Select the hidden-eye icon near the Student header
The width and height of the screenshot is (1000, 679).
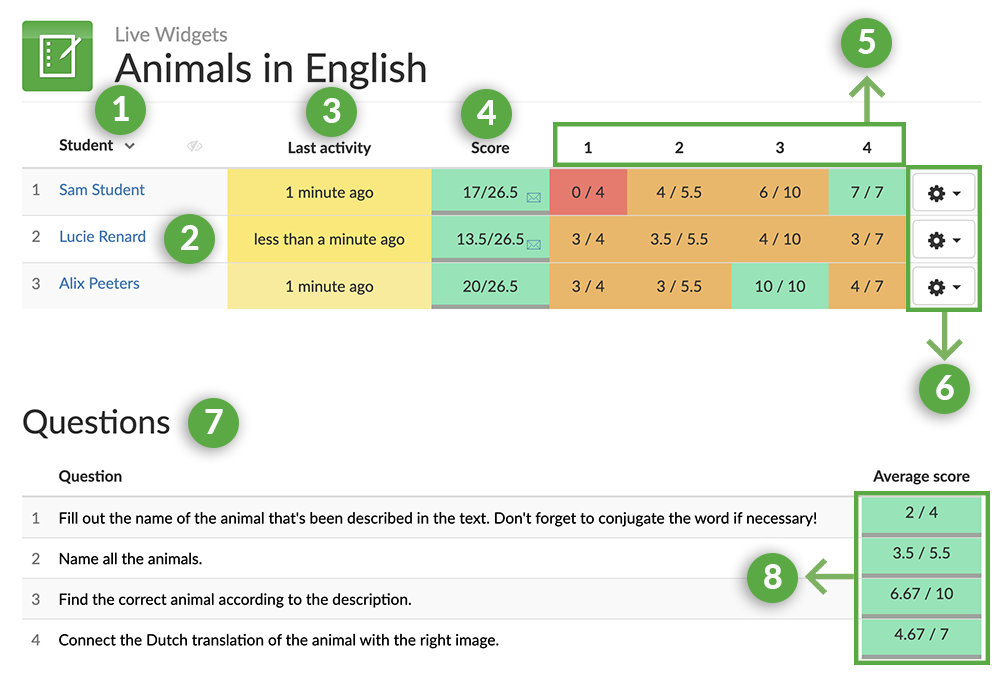195,145
